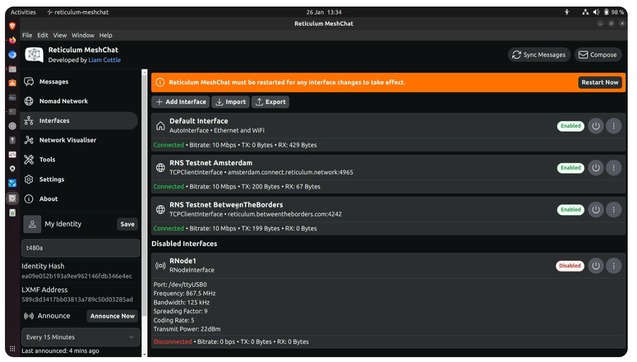Open more options for RNS Testnet Amsterdam
The height and width of the screenshot is (362, 637).
click(614, 168)
